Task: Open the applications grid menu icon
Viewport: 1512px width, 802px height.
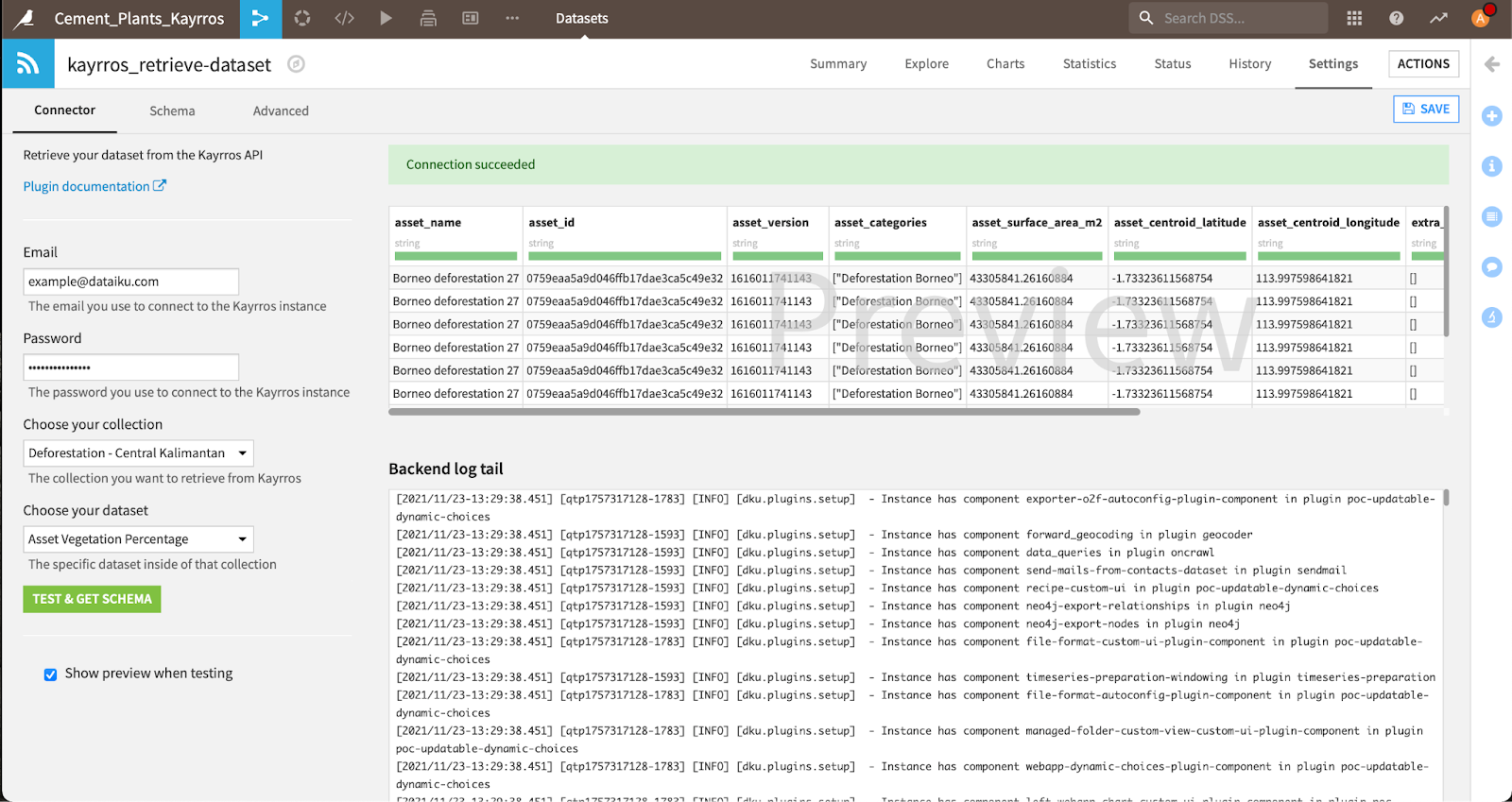Action: 1354,18
